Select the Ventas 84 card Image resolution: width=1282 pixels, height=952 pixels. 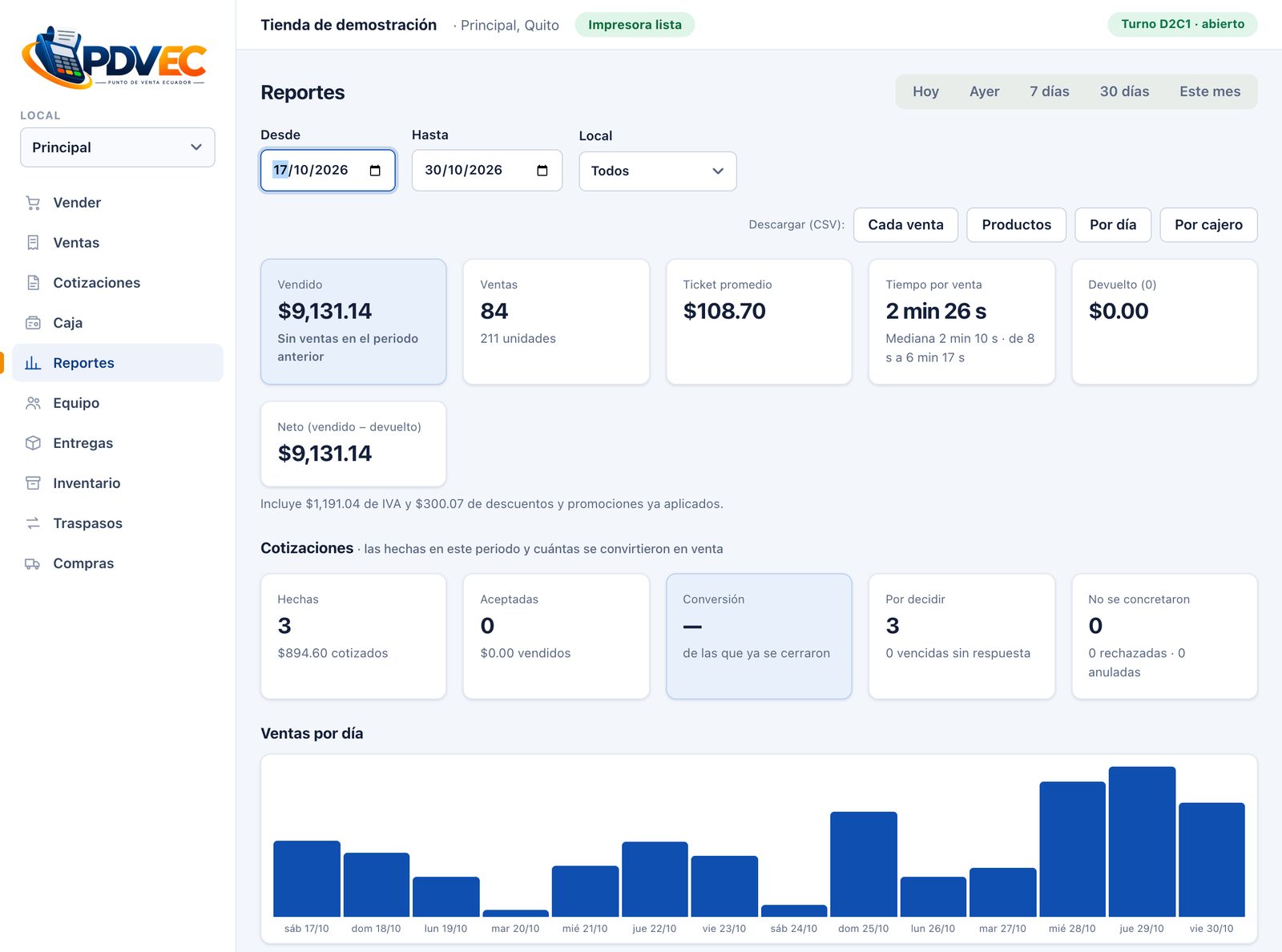coord(556,321)
